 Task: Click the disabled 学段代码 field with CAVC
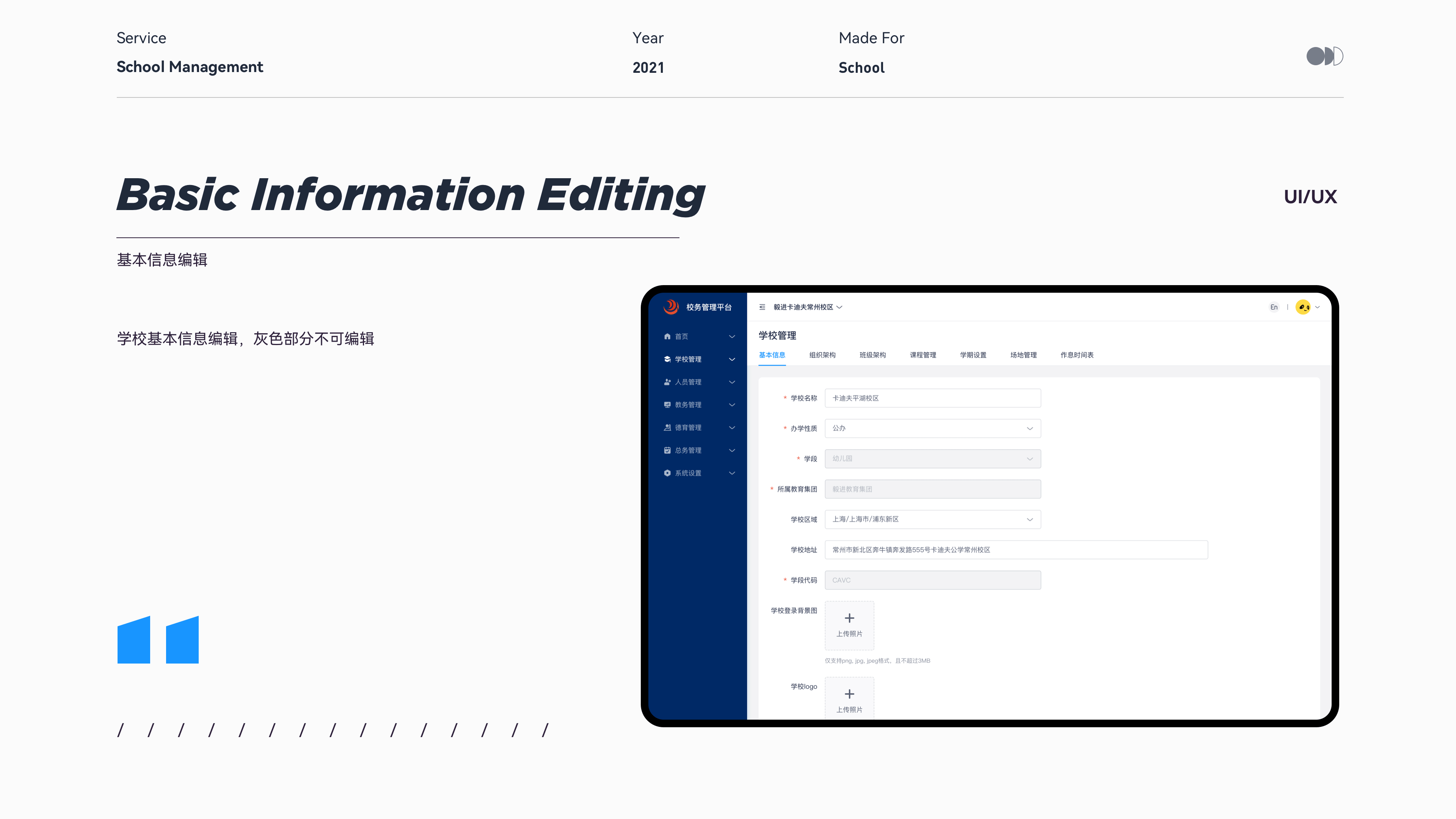coord(933,580)
